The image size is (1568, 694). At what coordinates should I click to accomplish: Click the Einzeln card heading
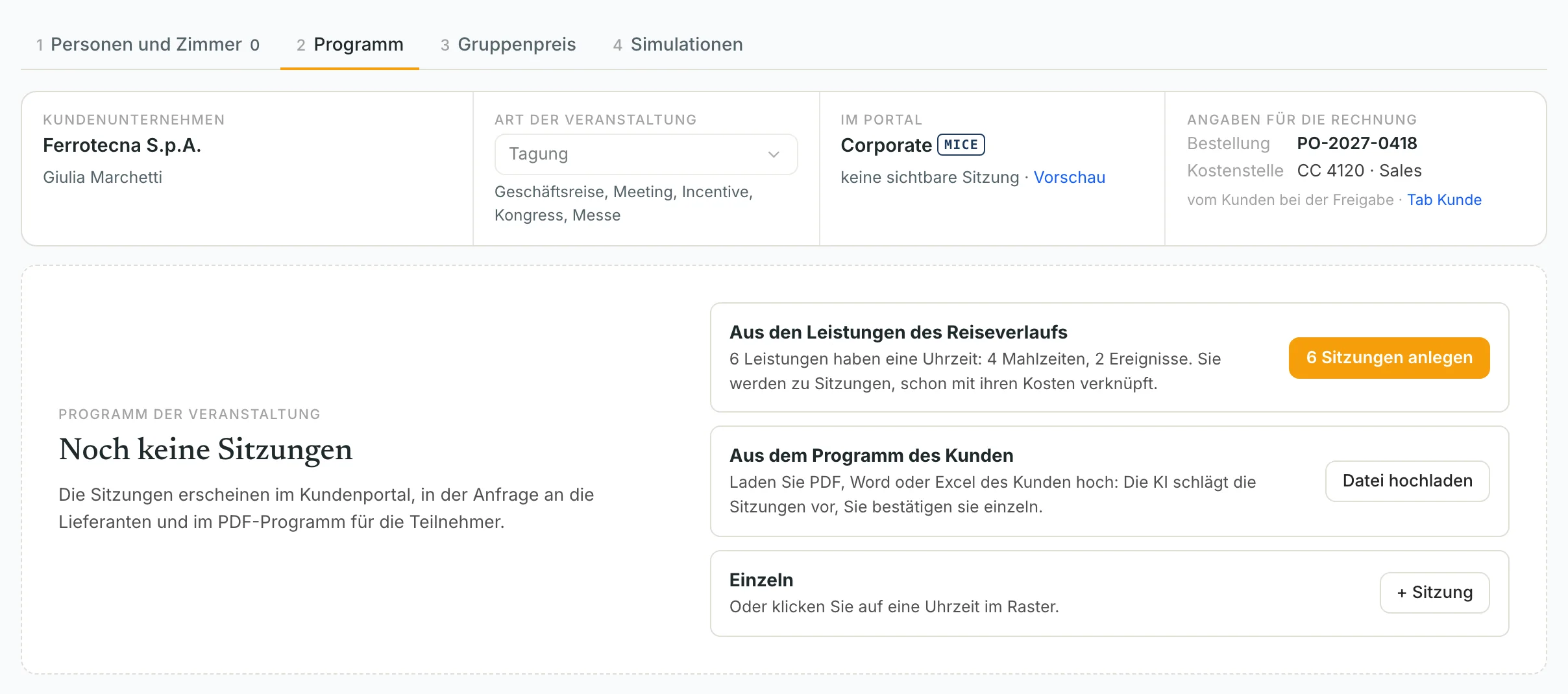tap(761, 580)
